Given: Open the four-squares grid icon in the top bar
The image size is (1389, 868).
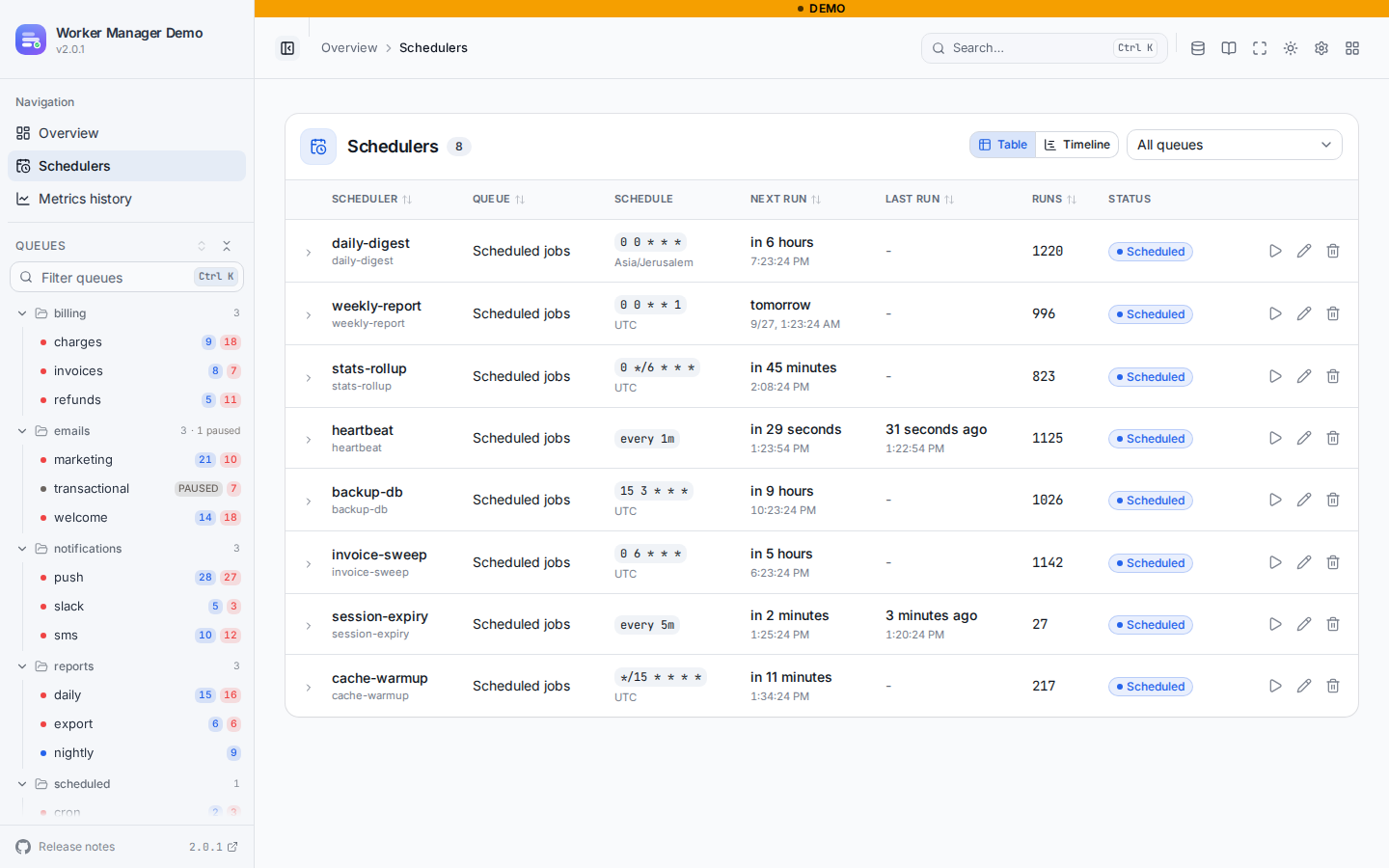Looking at the screenshot, I should [1352, 48].
